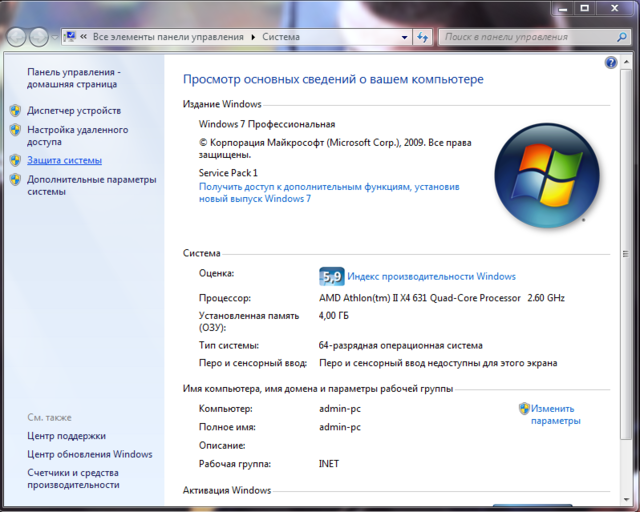Image resolution: width=640 pixels, height=512 pixels.
Task: Click the scrollbar up arrow
Action: (626, 62)
